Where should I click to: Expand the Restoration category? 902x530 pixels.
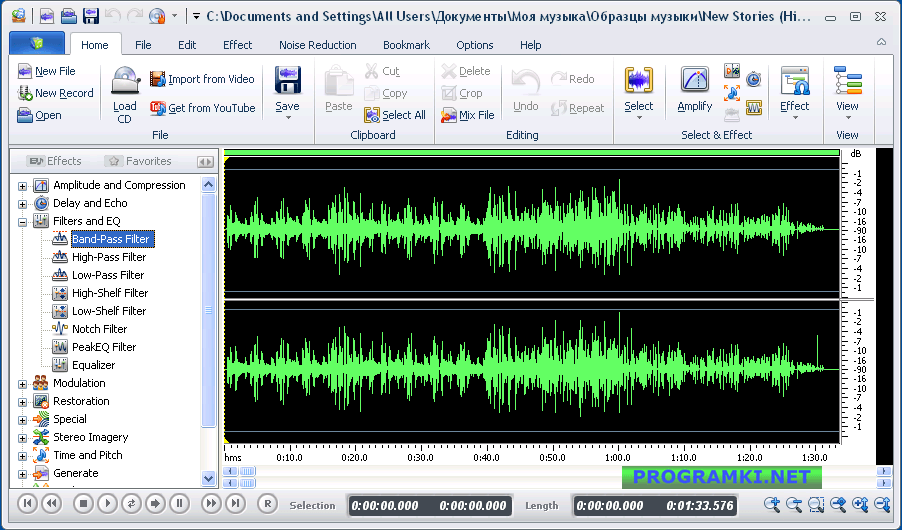[x=22, y=402]
